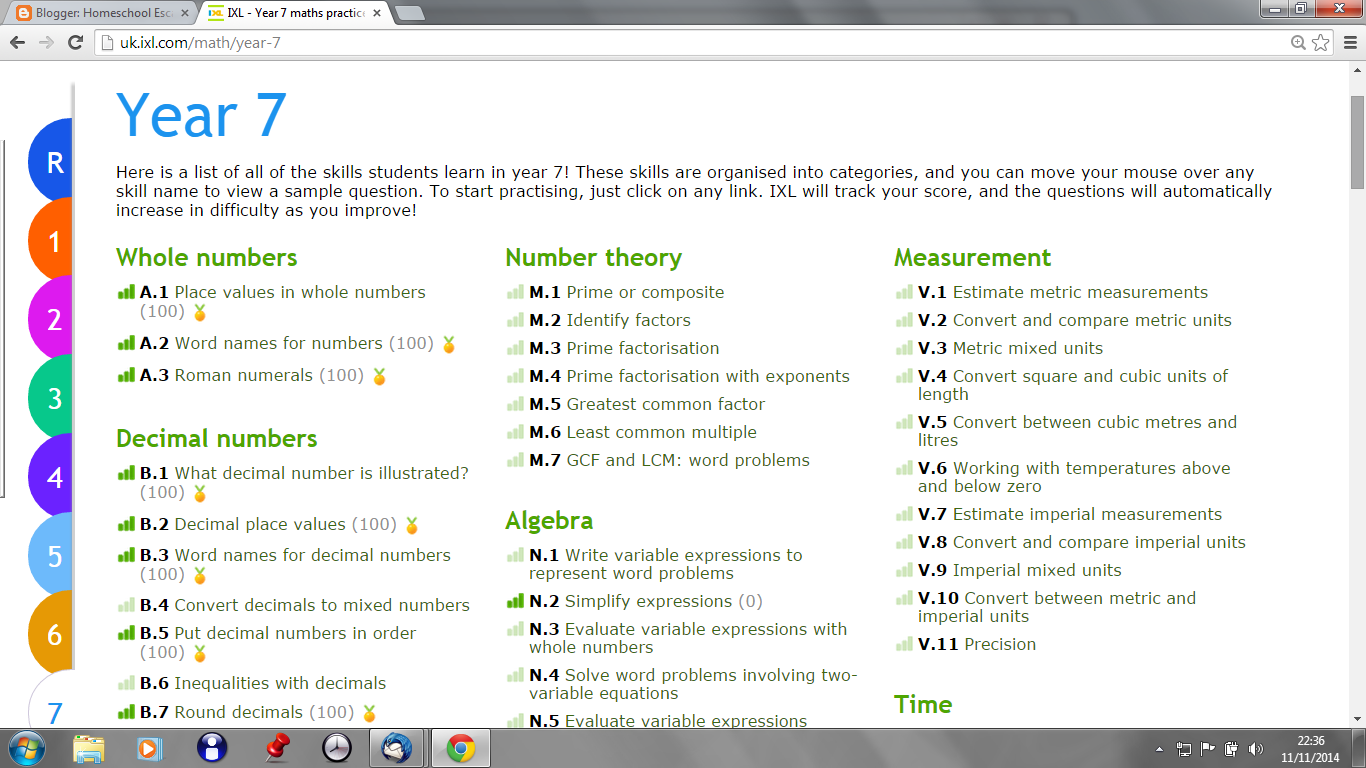Go to the Year 5 side tab
1366x768 pixels.
(x=51, y=556)
